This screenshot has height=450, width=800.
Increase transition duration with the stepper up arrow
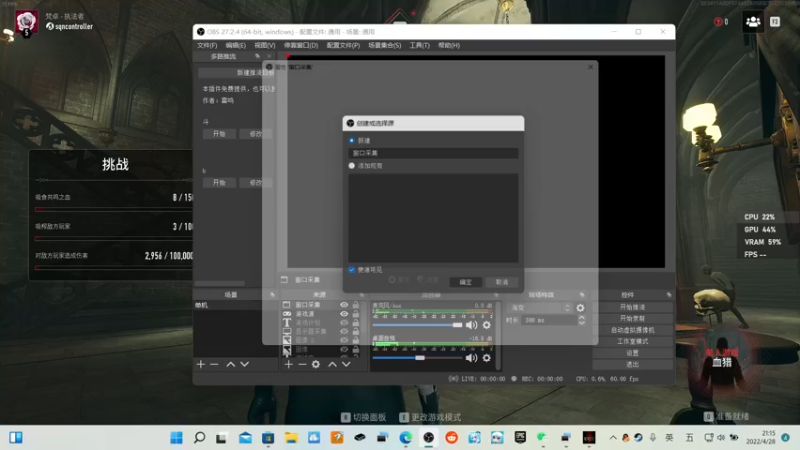[582, 317]
